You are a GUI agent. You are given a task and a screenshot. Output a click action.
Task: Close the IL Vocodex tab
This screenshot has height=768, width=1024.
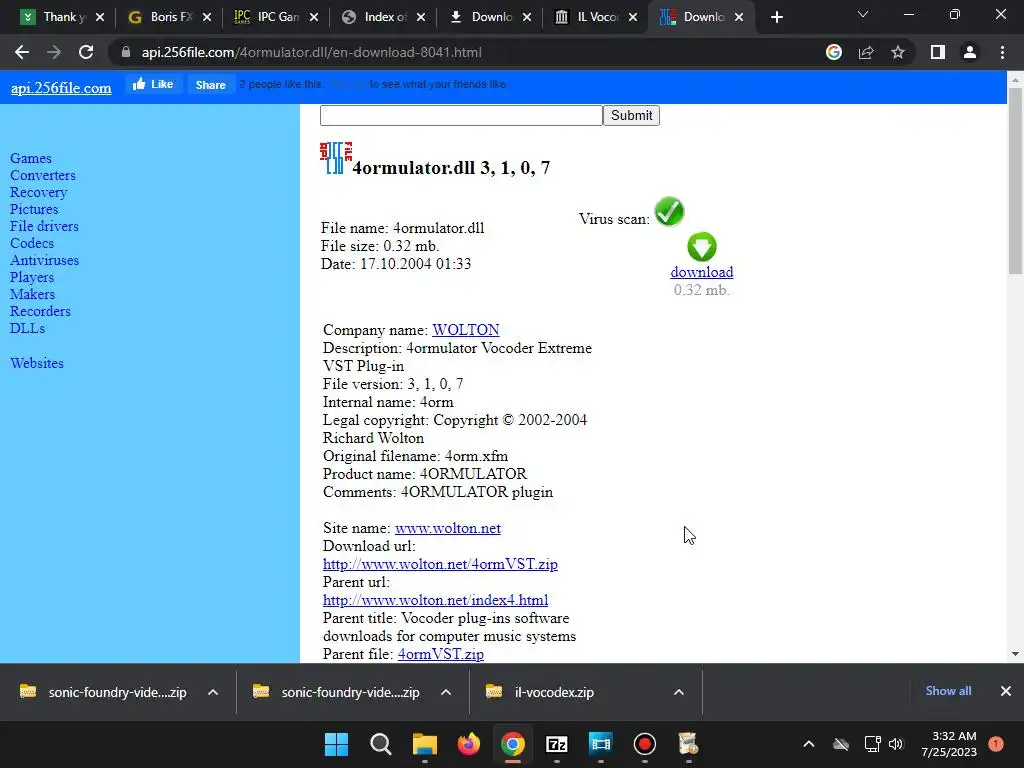[633, 18]
